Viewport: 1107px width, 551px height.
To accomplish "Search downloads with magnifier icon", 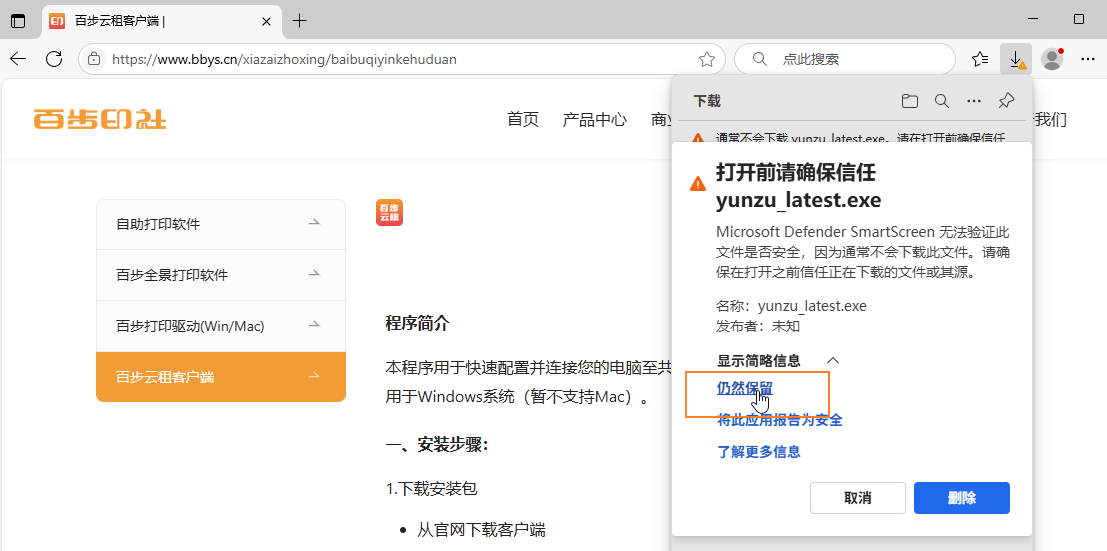I will 941,101.
